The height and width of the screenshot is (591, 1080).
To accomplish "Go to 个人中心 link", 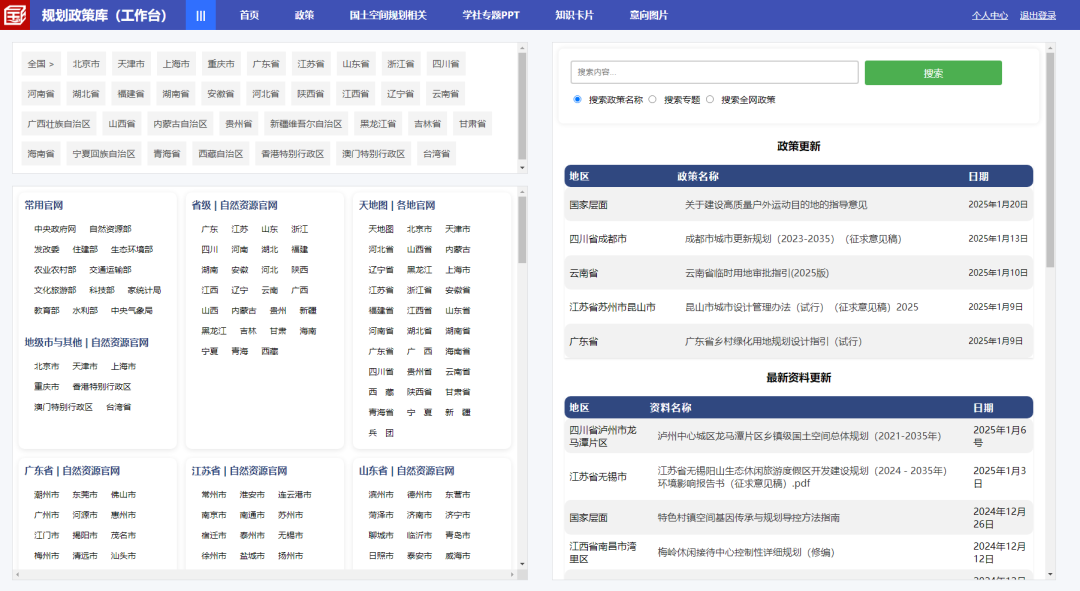I will tap(990, 15).
